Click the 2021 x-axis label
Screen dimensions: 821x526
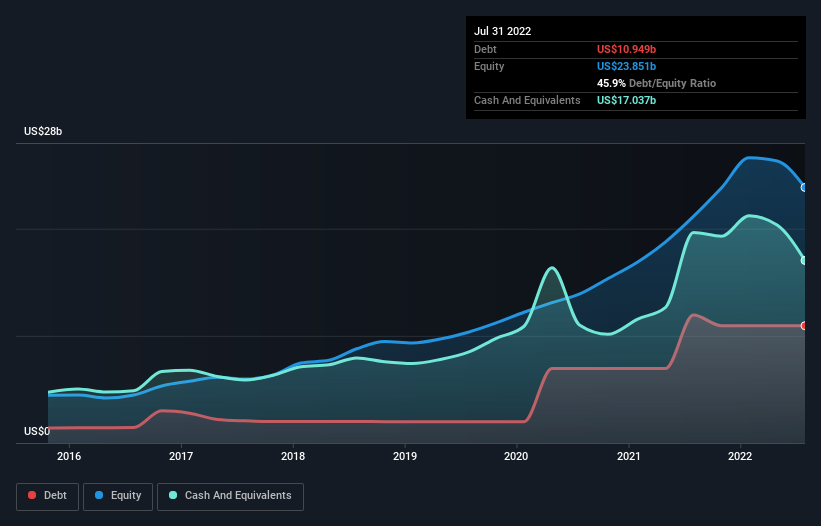(628, 456)
